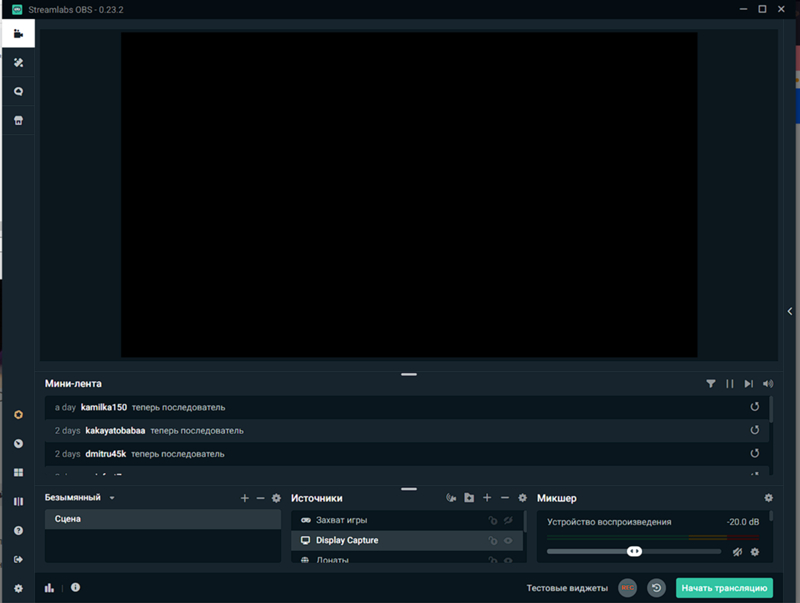The image size is (800, 603).
Task: Select the Захват игры source
Action: tap(407, 520)
